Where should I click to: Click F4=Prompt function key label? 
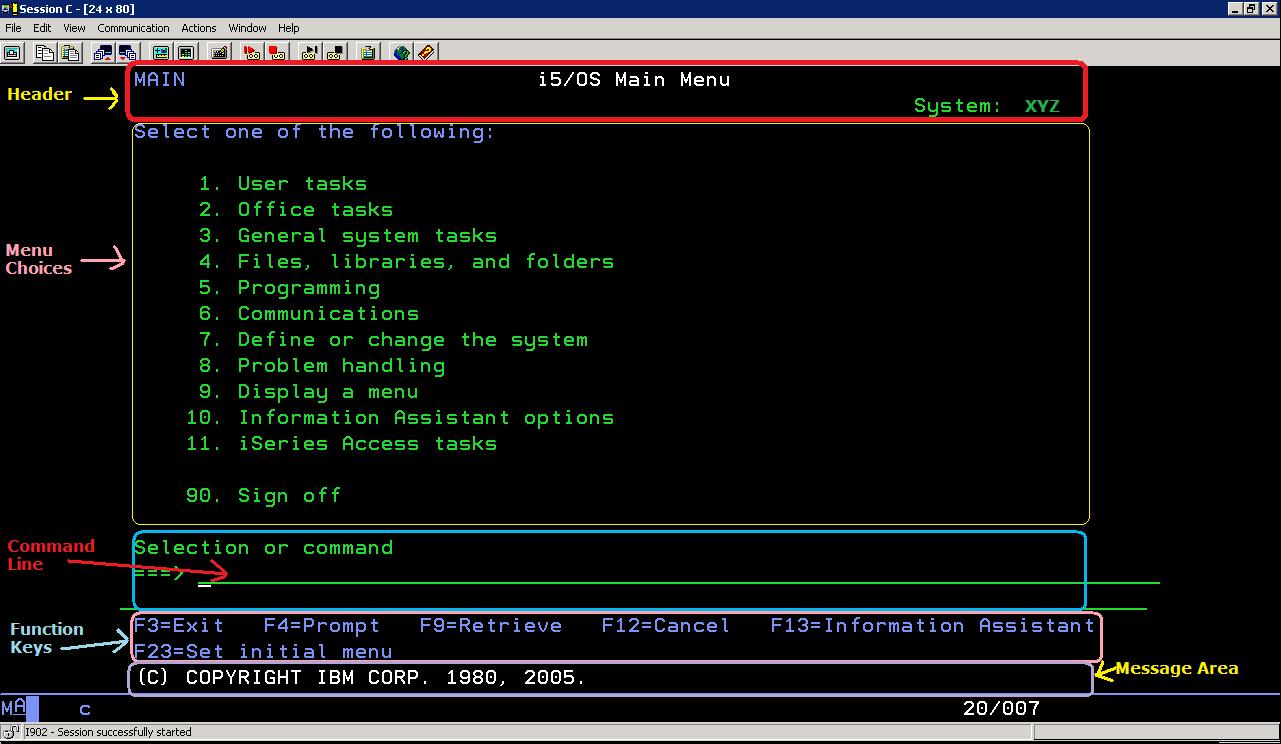click(322, 626)
